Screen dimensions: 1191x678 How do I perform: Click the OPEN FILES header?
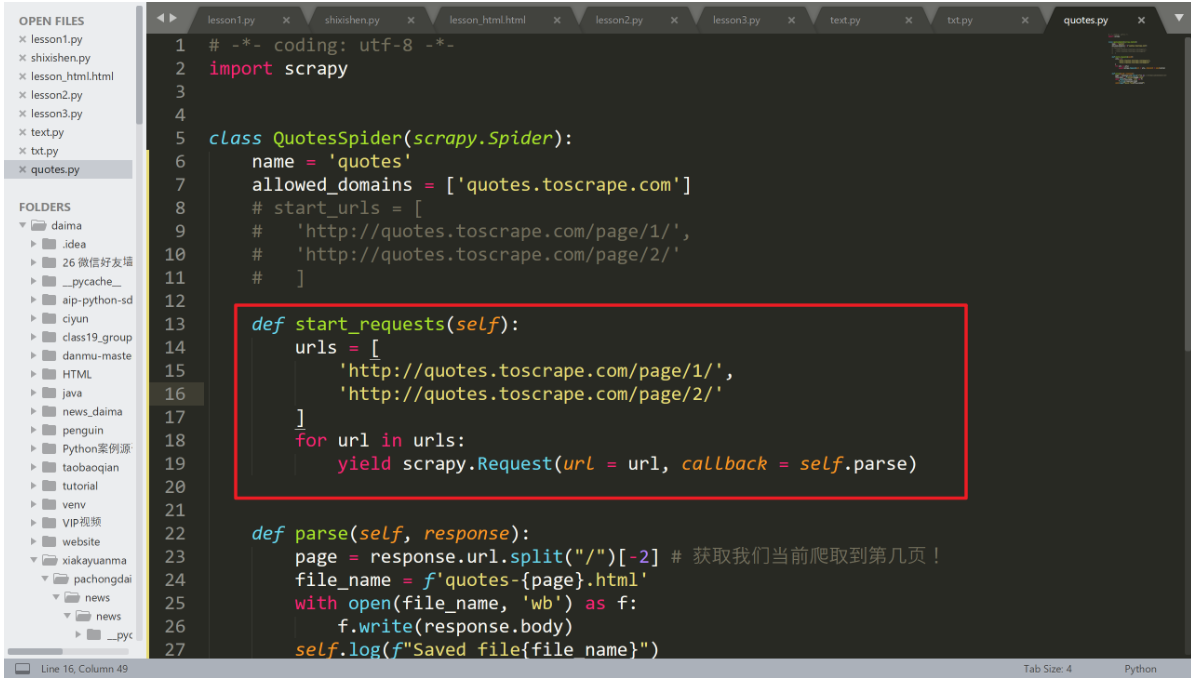[52, 20]
